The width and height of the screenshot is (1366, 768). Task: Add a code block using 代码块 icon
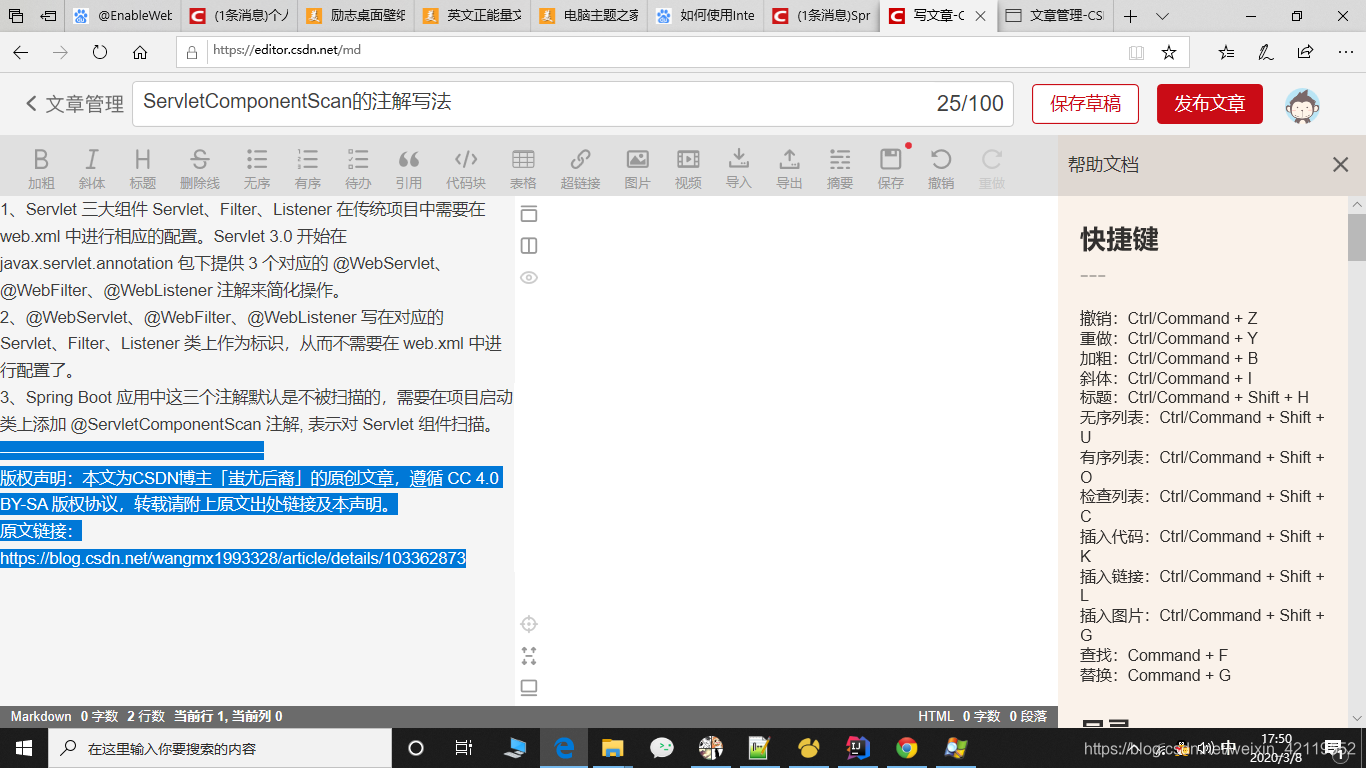pyautogui.click(x=465, y=165)
